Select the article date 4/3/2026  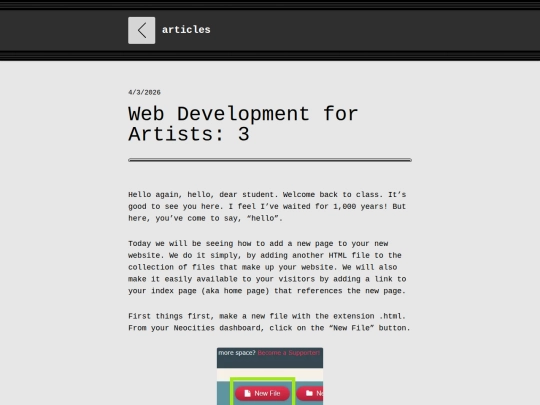coord(144,92)
